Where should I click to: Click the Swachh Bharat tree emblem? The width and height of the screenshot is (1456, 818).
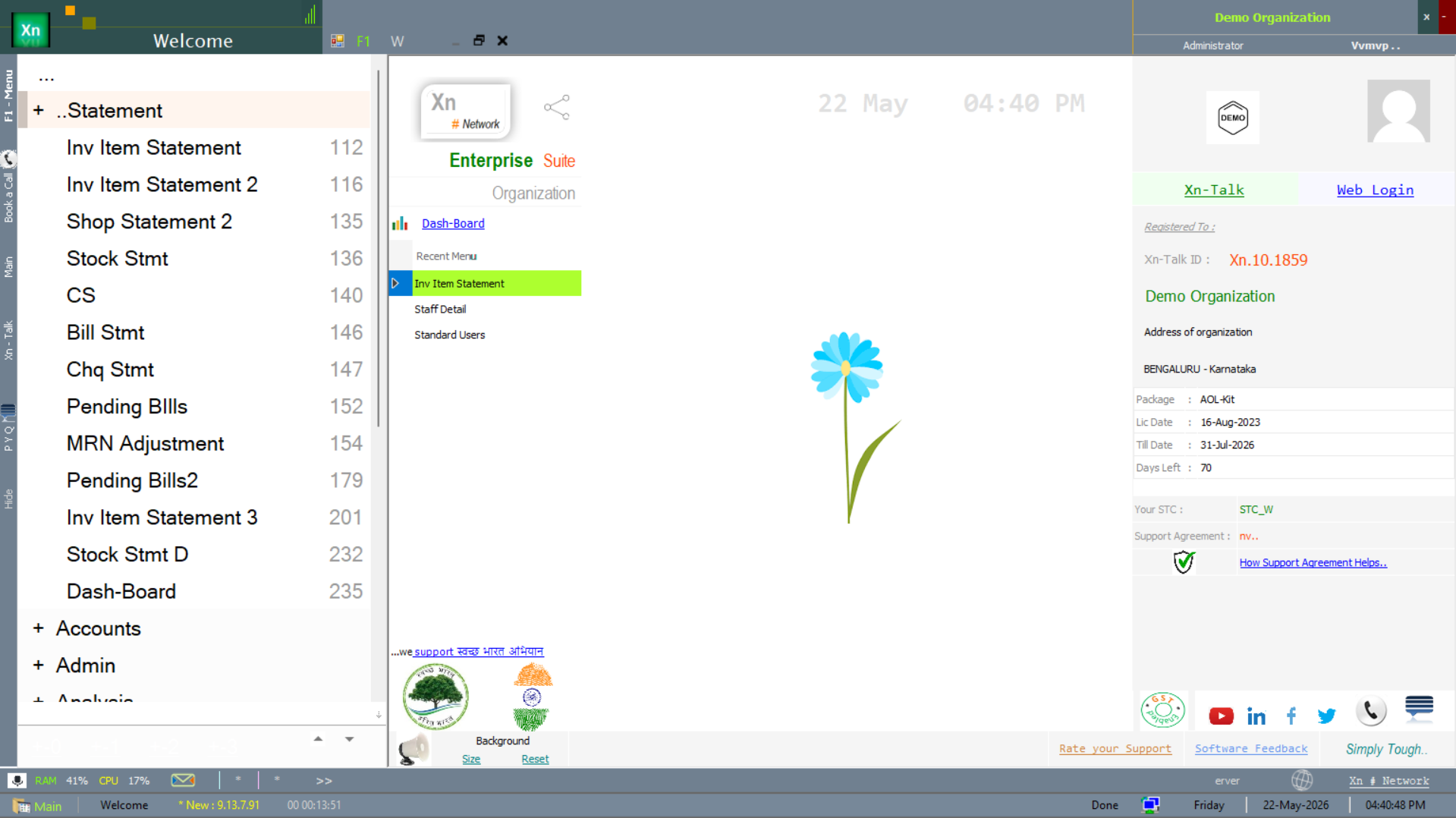pyautogui.click(x=436, y=696)
